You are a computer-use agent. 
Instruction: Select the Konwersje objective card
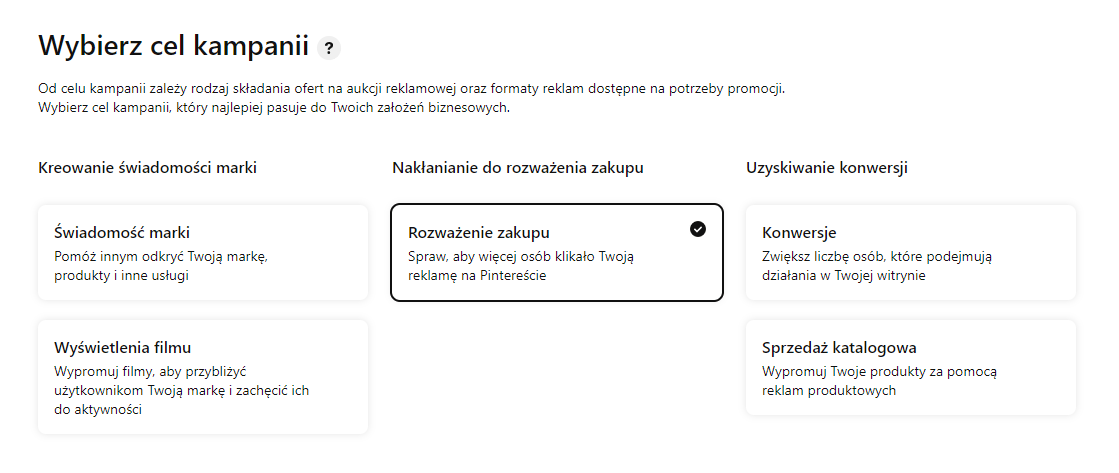tap(910, 252)
